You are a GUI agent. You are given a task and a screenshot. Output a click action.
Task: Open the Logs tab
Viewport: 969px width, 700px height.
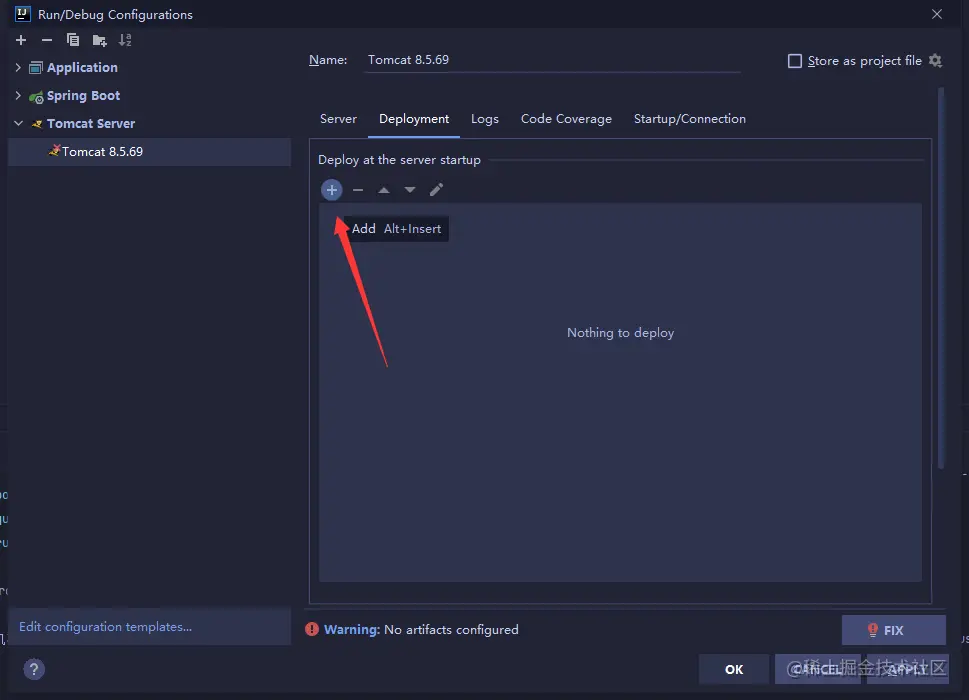tap(484, 119)
